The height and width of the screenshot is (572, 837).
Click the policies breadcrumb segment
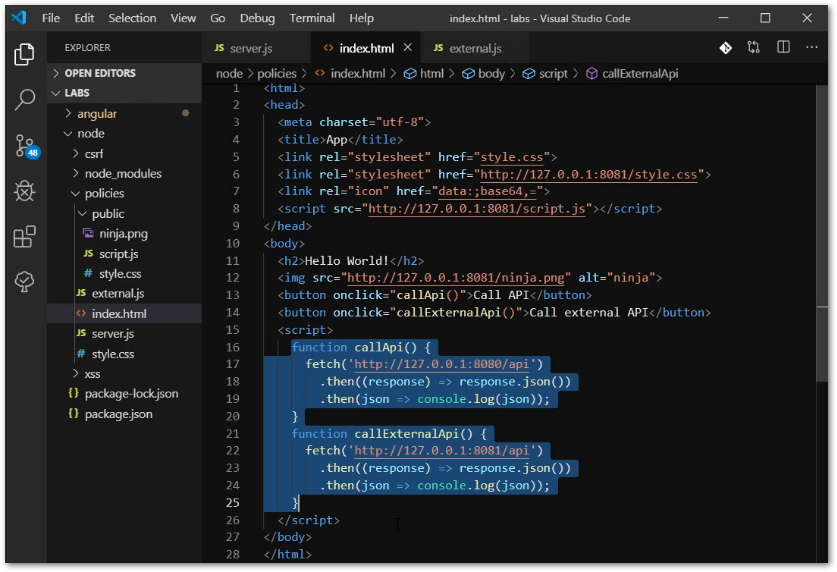pos(277,74)
